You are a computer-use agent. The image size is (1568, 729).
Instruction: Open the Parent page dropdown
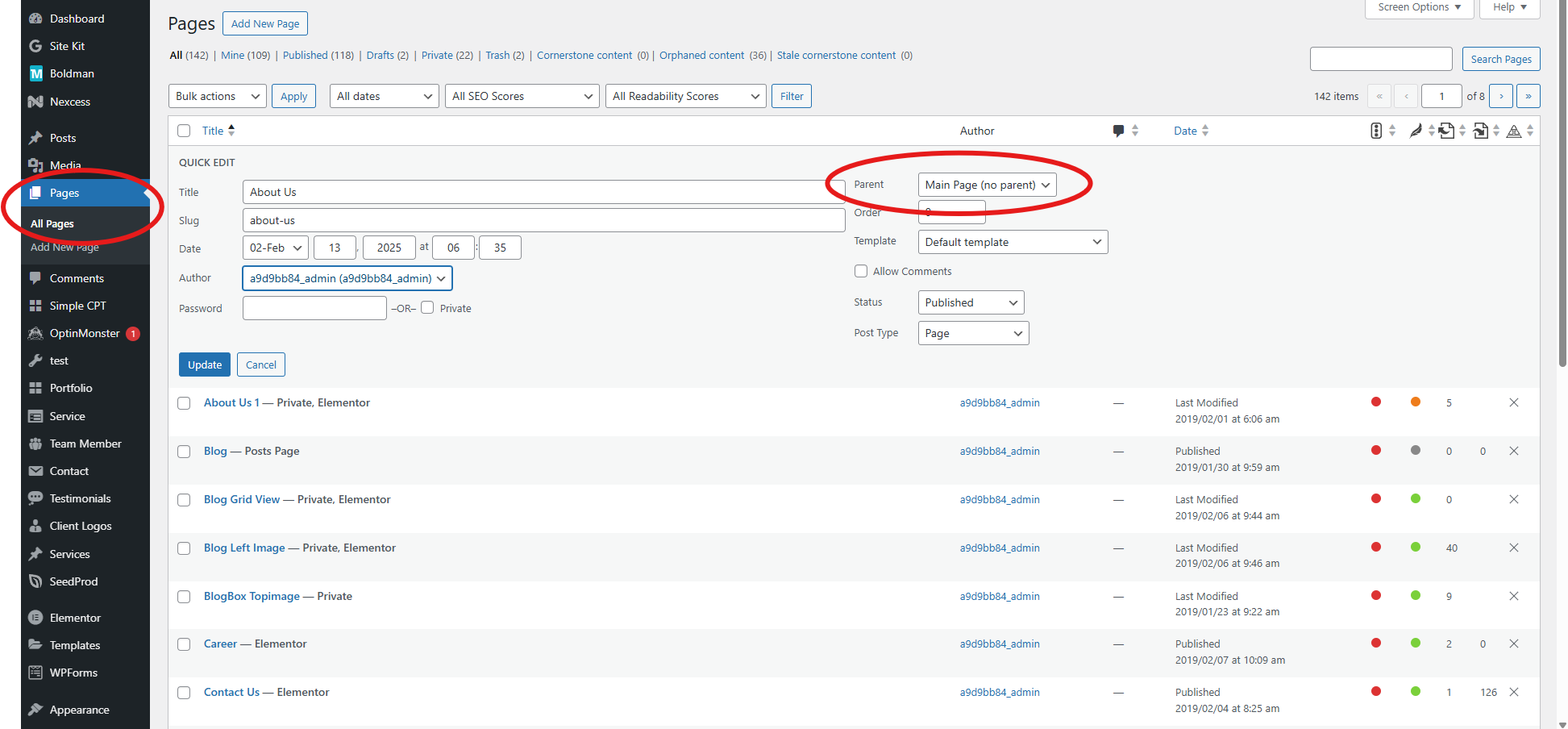(987, 185)
